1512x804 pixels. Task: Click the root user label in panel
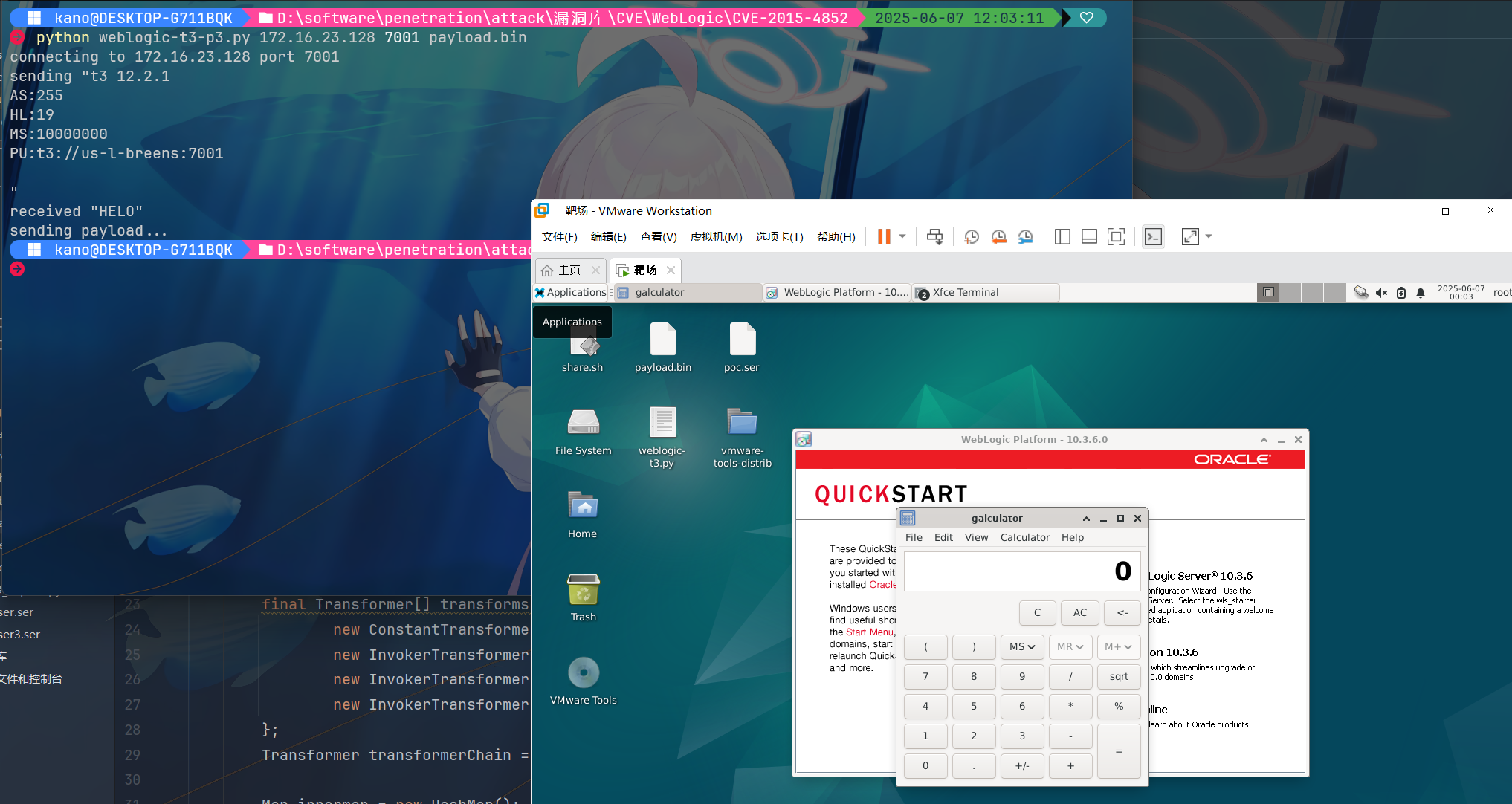point(1502,293)
